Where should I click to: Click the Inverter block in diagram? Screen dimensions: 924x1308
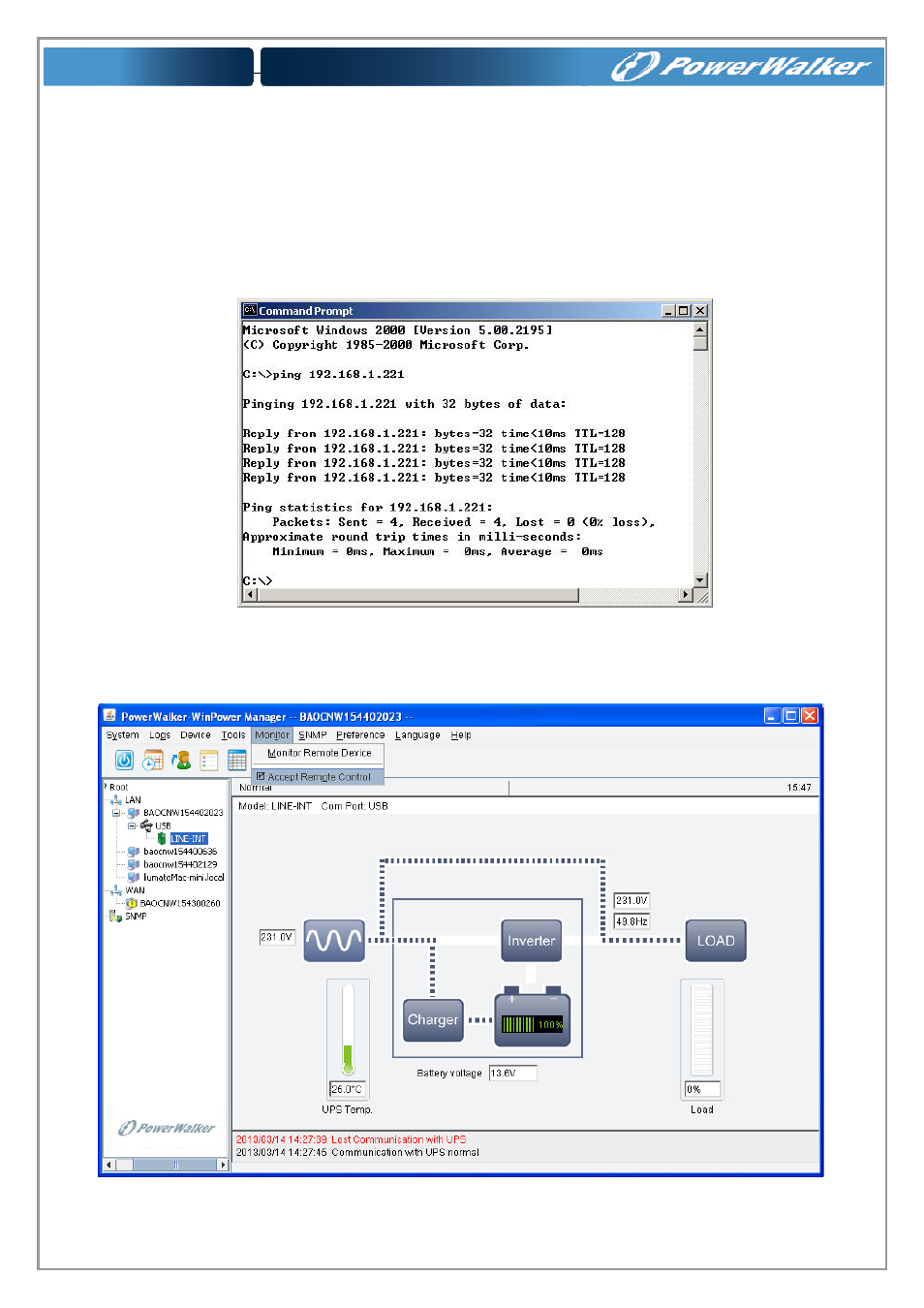[532, 940]
